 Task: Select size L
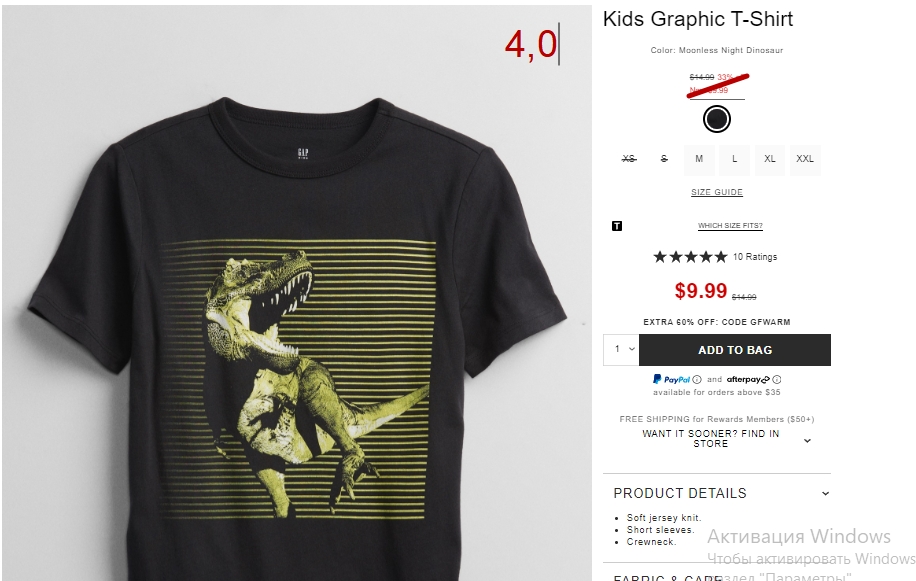pyautogui.click(x=734, y=159)
